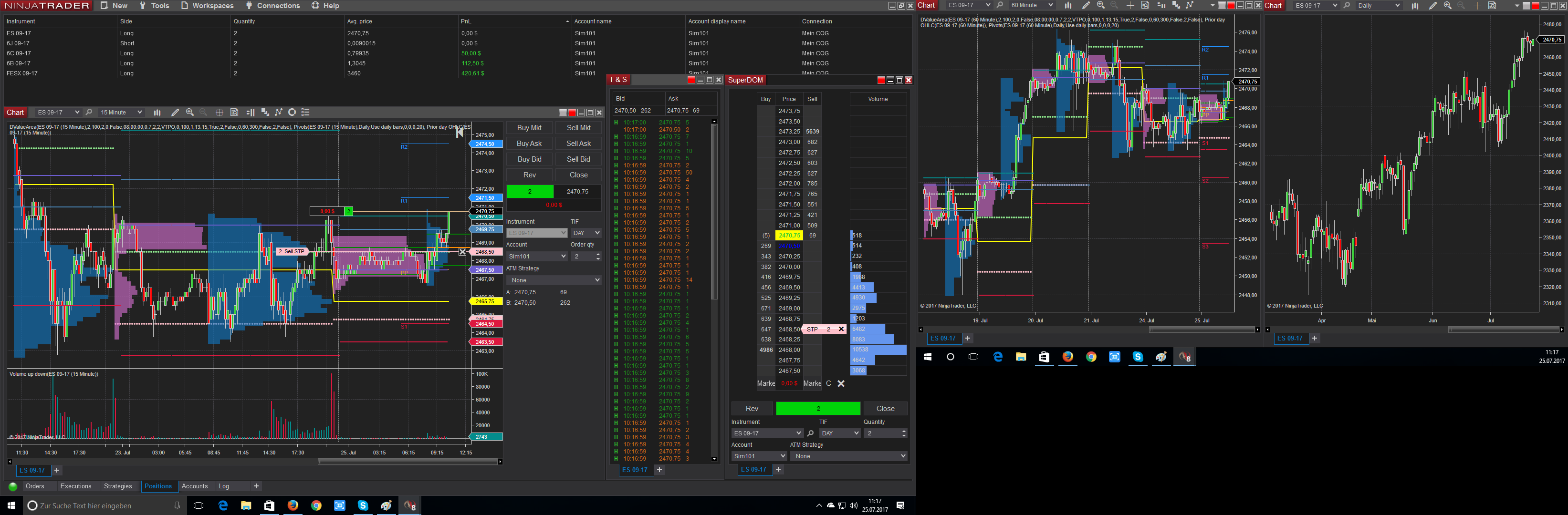Open Microsoft Edge from the left taskbar
1568x515 pixels.
pos(223,505)
